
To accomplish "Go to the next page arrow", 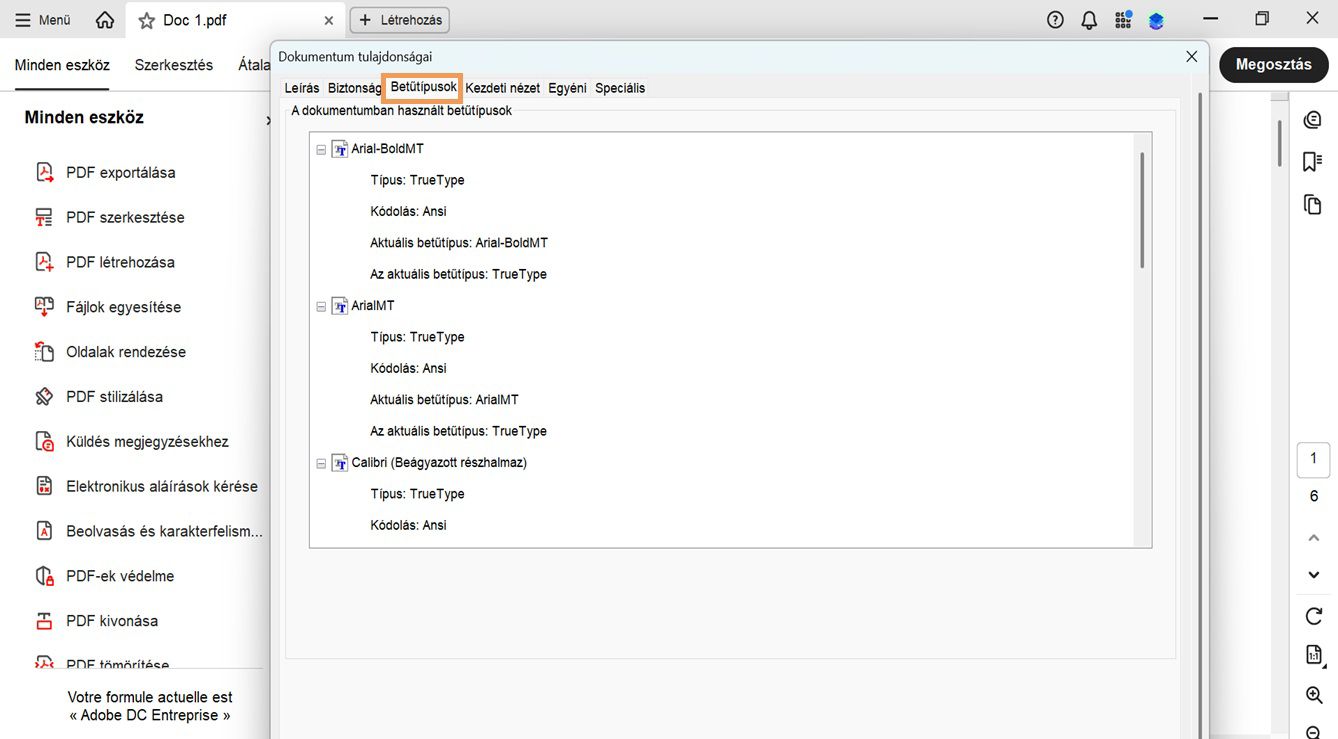I will coord(1314,575).
